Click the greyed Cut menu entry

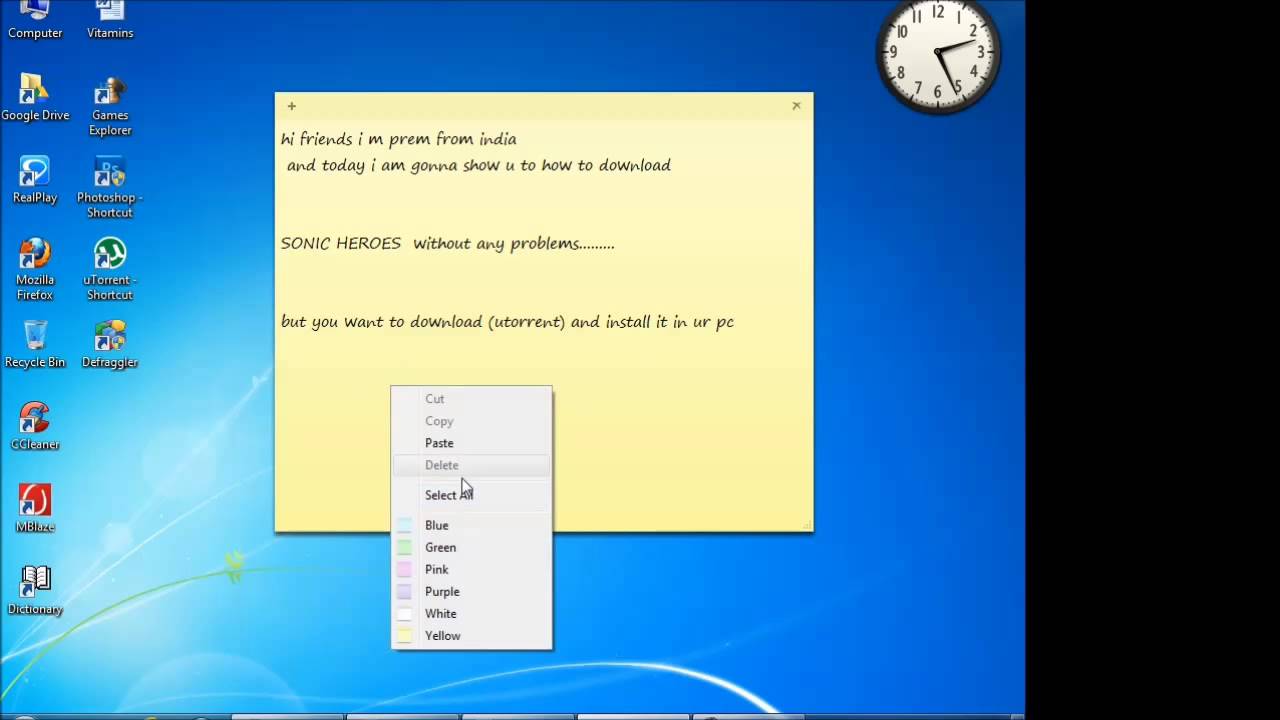click(x=471, y=399)
